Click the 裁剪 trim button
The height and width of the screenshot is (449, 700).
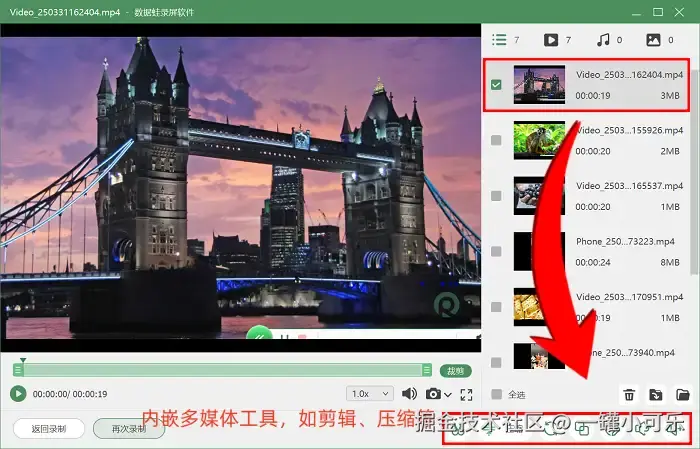point(455,371)
